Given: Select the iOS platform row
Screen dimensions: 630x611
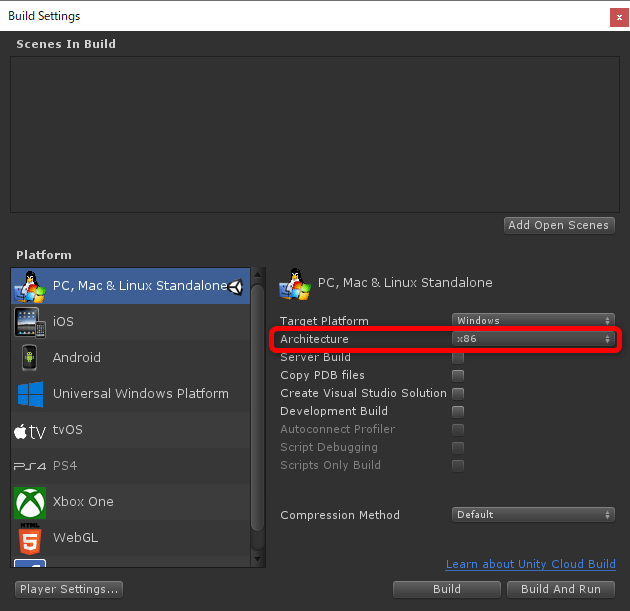Looking at the screenshot, I should 131,322.
